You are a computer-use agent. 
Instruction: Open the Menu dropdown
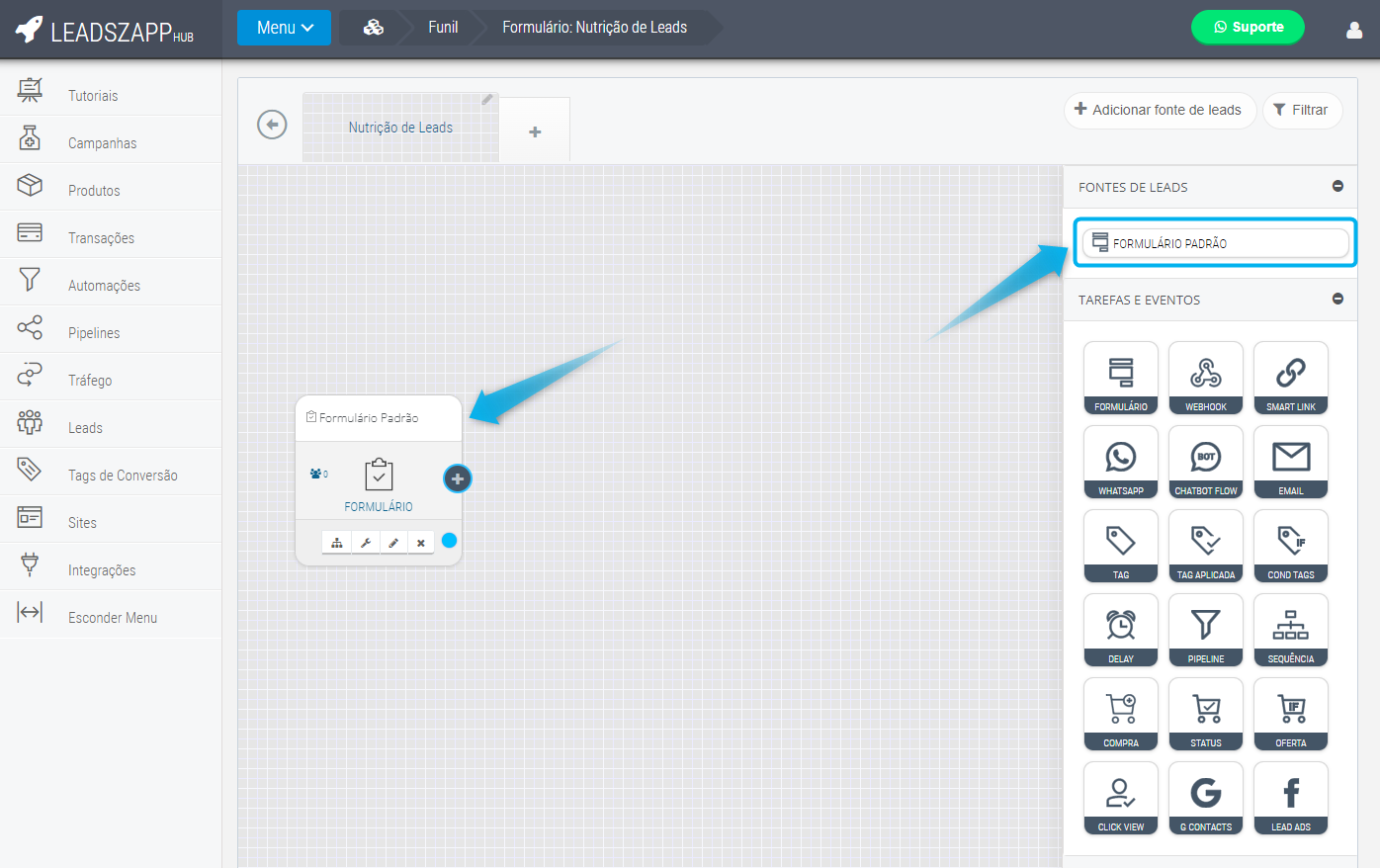pos(284,28)
